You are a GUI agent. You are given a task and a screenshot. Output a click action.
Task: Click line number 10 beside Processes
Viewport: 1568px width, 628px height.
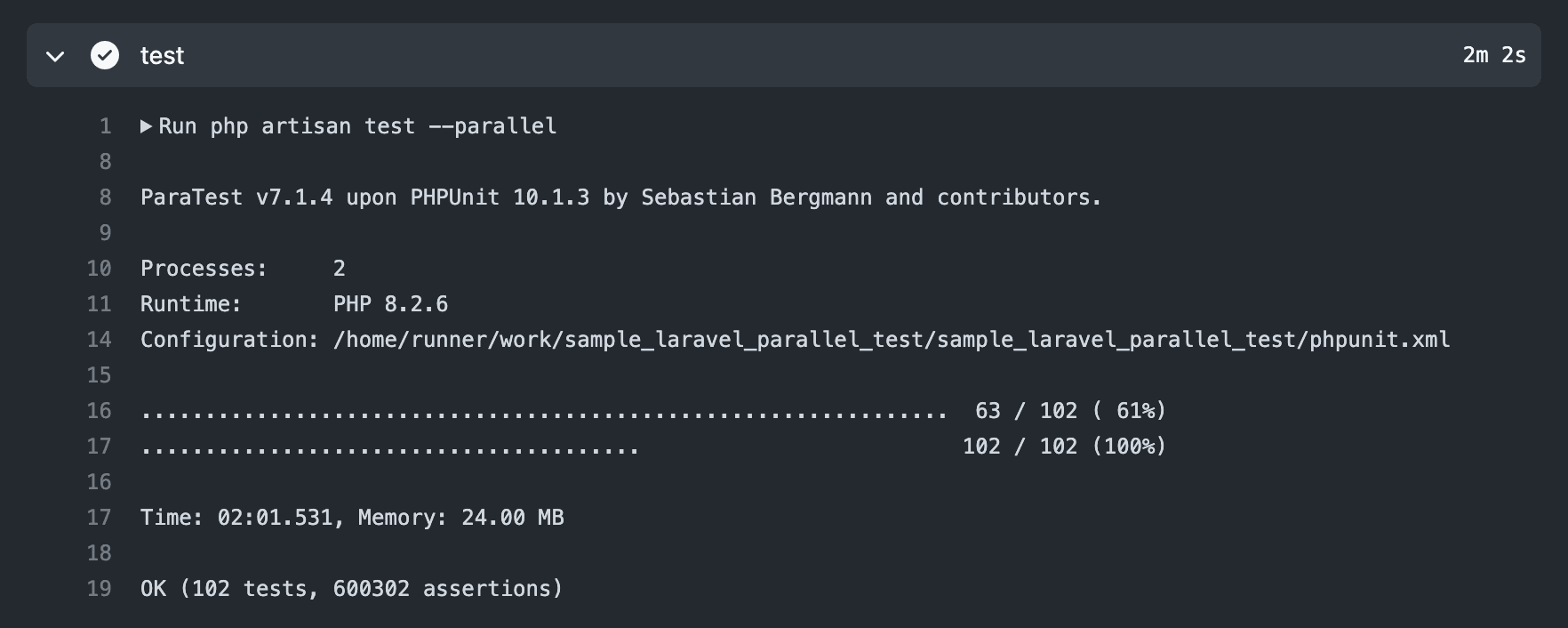point(100,268)
